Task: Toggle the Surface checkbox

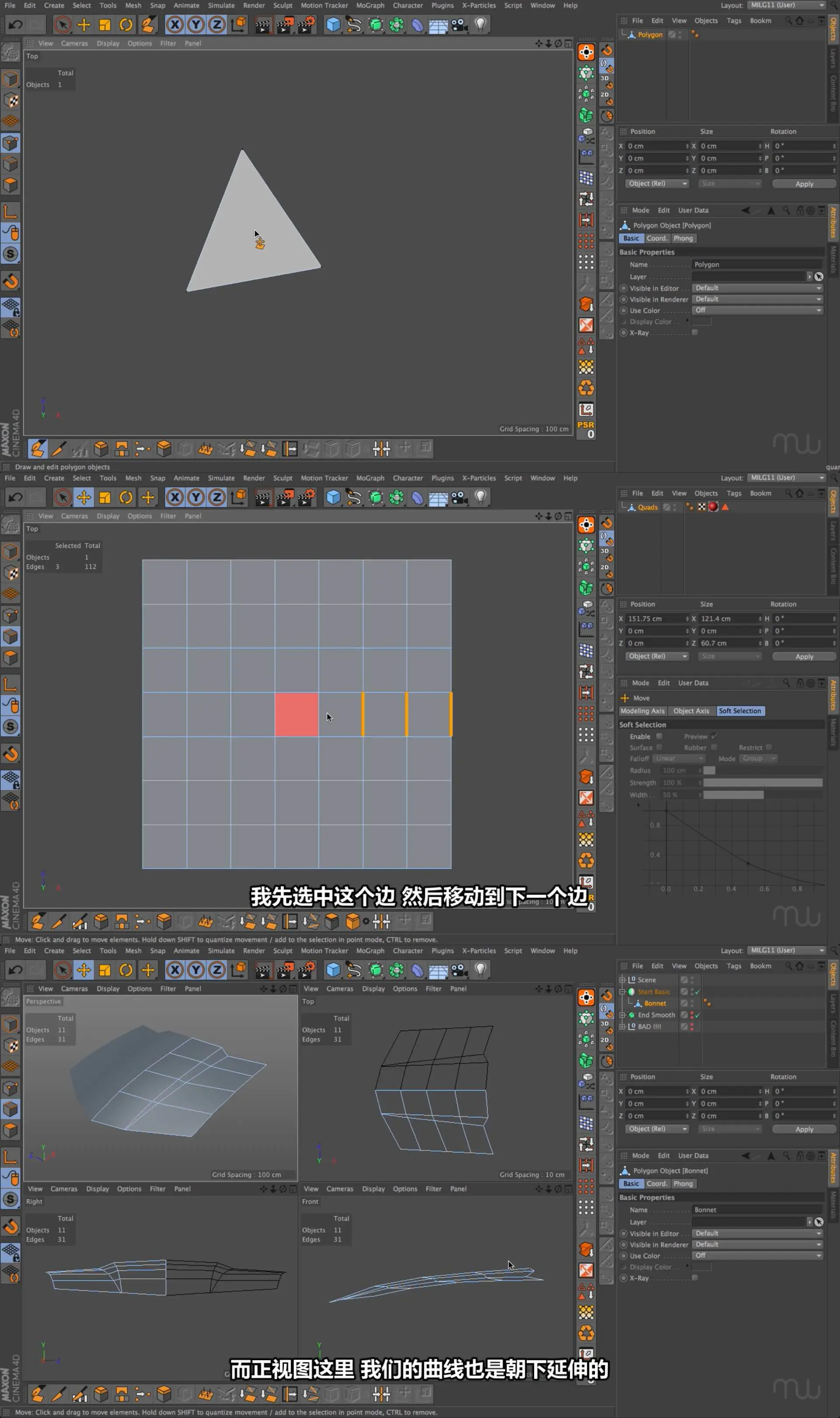Action: point(659,747)
